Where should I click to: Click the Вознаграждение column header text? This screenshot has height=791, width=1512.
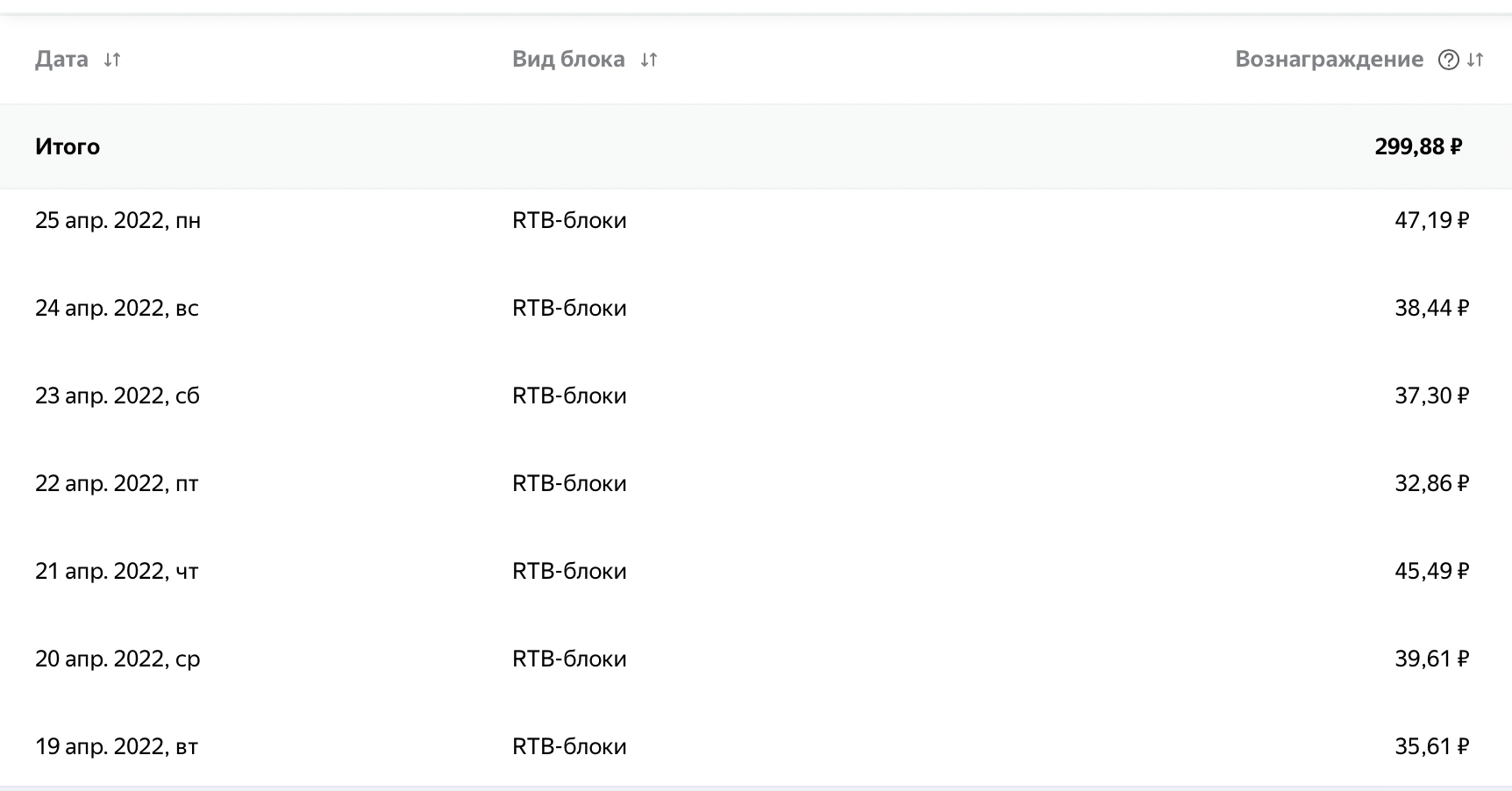pos(1329,60)
